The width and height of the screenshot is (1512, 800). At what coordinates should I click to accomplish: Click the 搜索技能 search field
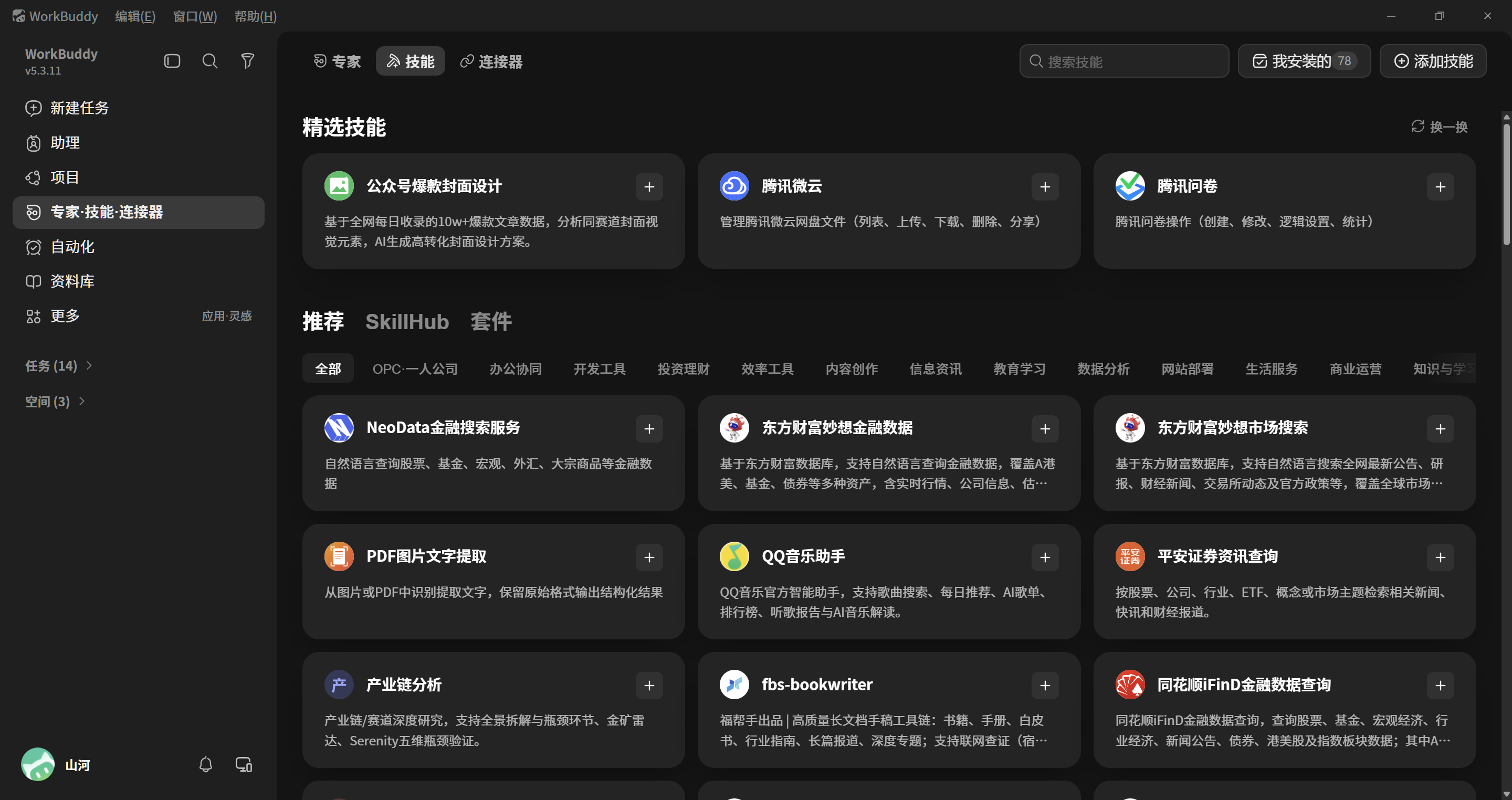1124,61
